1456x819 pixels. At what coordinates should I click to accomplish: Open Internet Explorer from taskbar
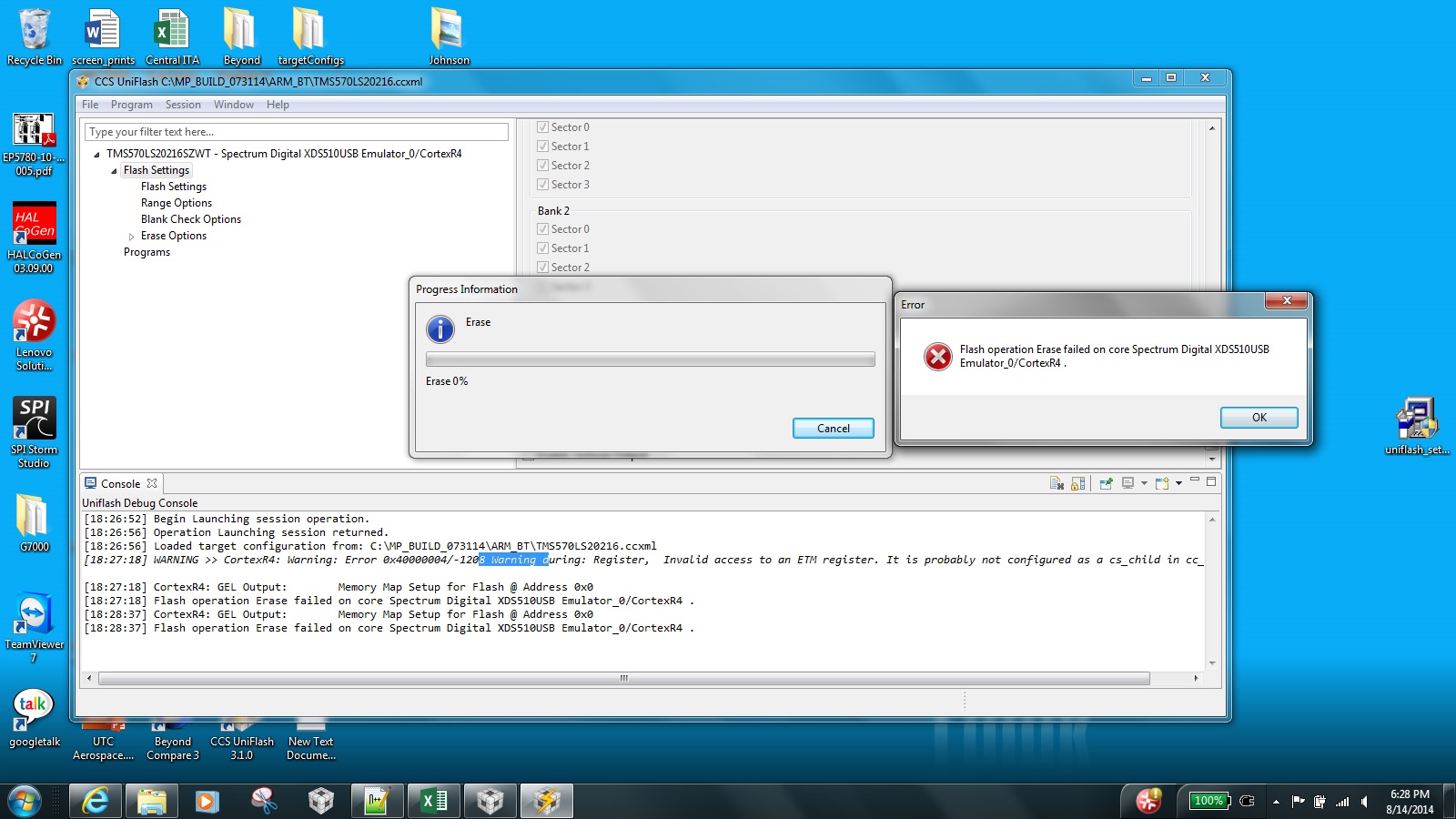click(95, 801)
